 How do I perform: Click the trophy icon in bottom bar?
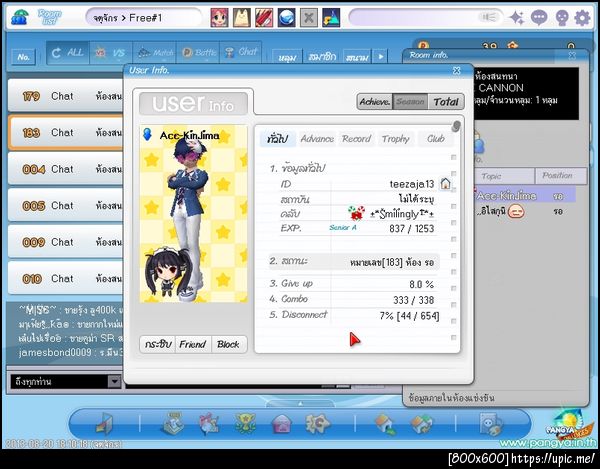245,423
